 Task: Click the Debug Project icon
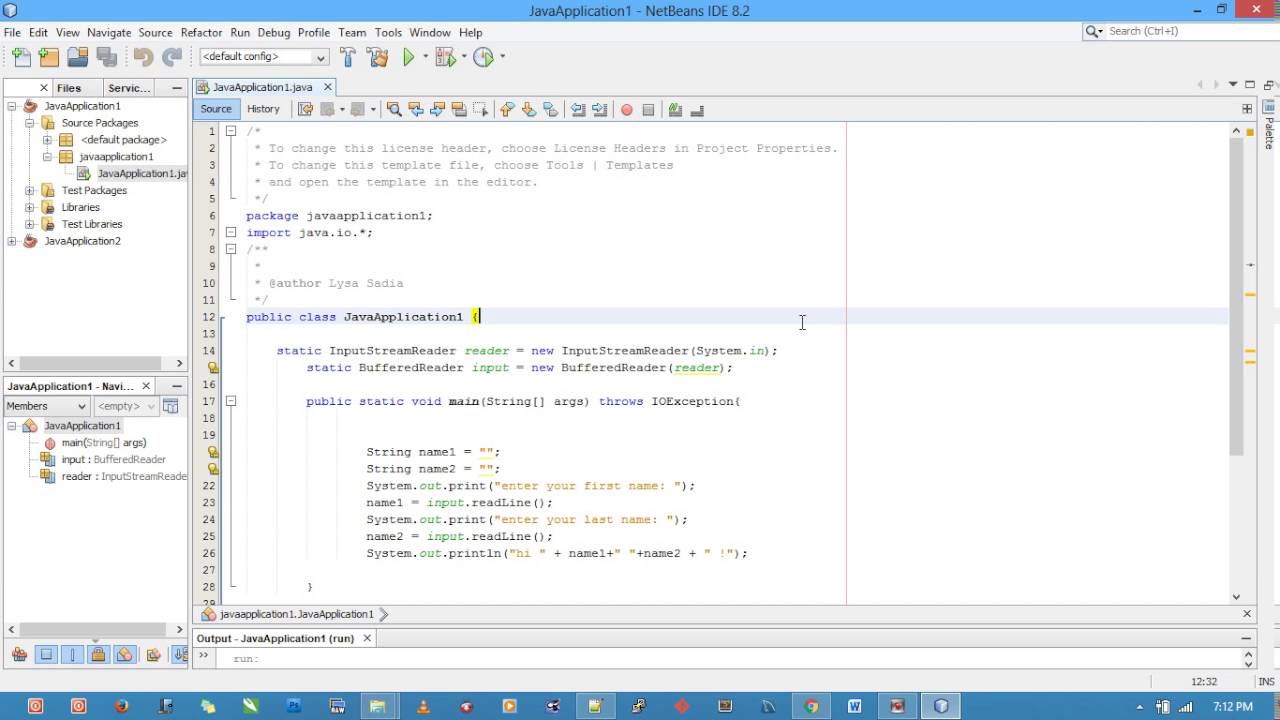pos(444,57)
